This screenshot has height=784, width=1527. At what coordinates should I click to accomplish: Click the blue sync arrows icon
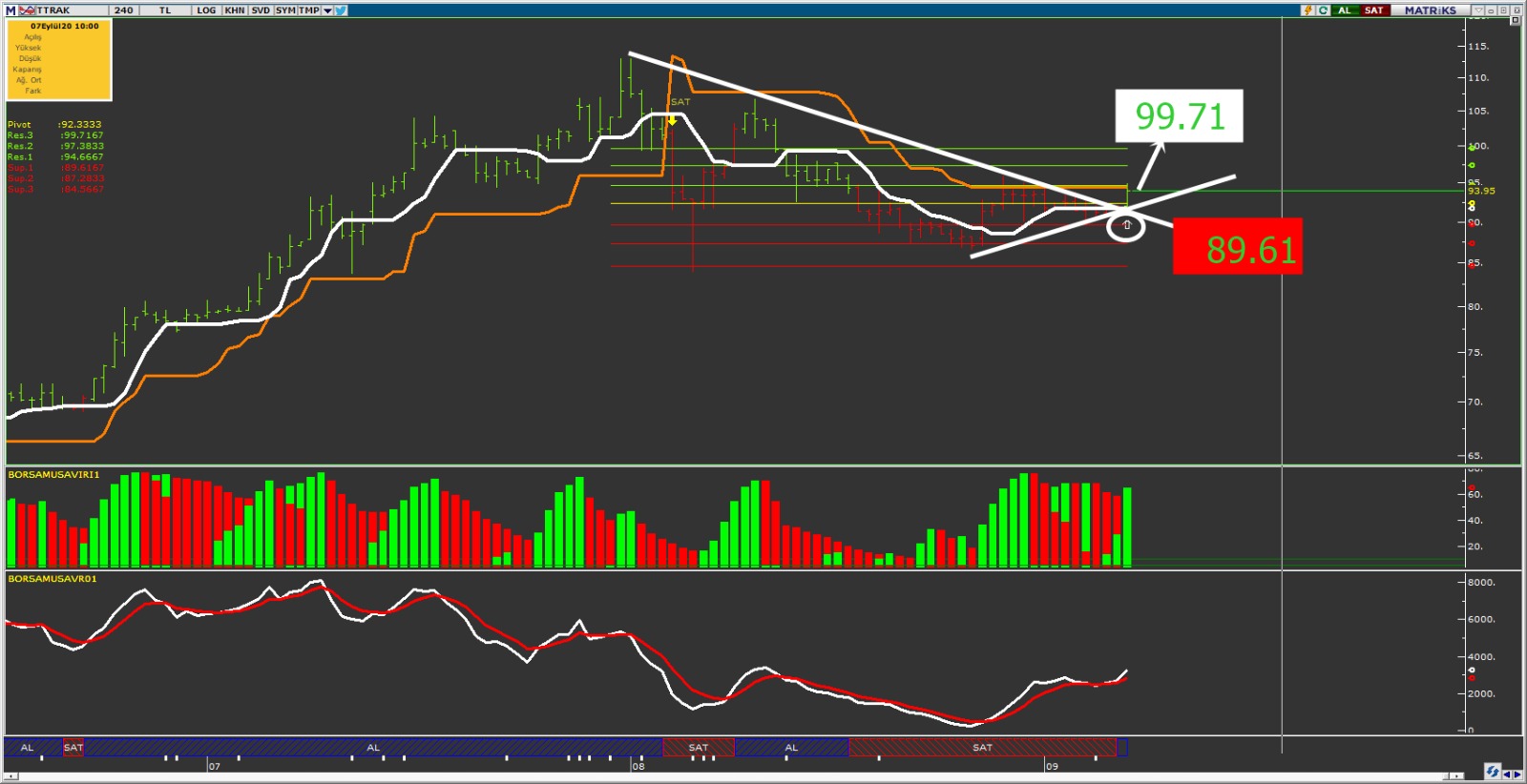1493,772
